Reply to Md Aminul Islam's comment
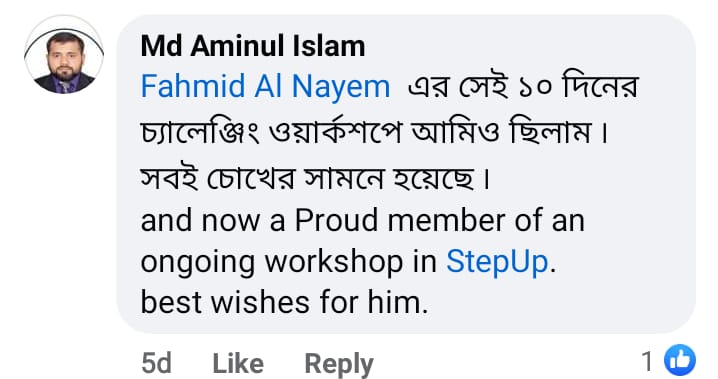 (339, 364)
